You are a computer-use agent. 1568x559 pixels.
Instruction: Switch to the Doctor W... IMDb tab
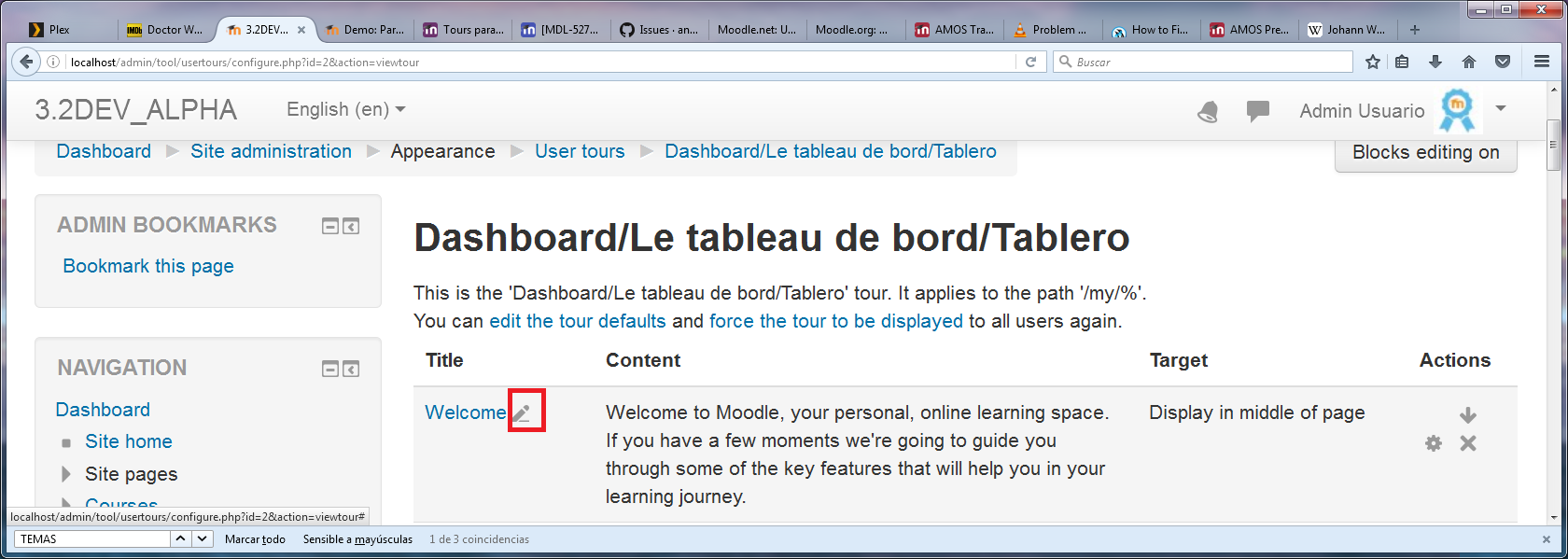point(167,30)
